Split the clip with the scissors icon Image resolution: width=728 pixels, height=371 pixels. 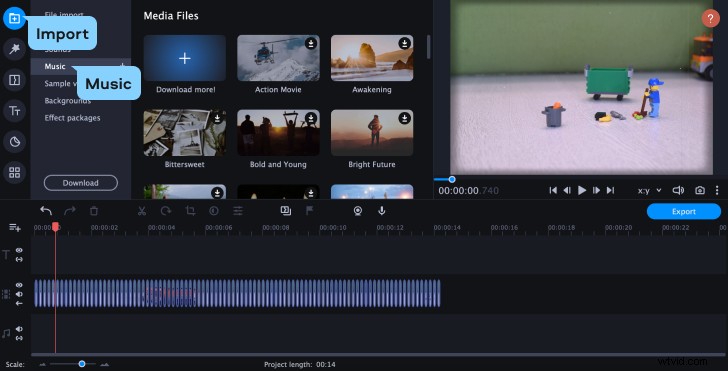click(x=142, y=211)
